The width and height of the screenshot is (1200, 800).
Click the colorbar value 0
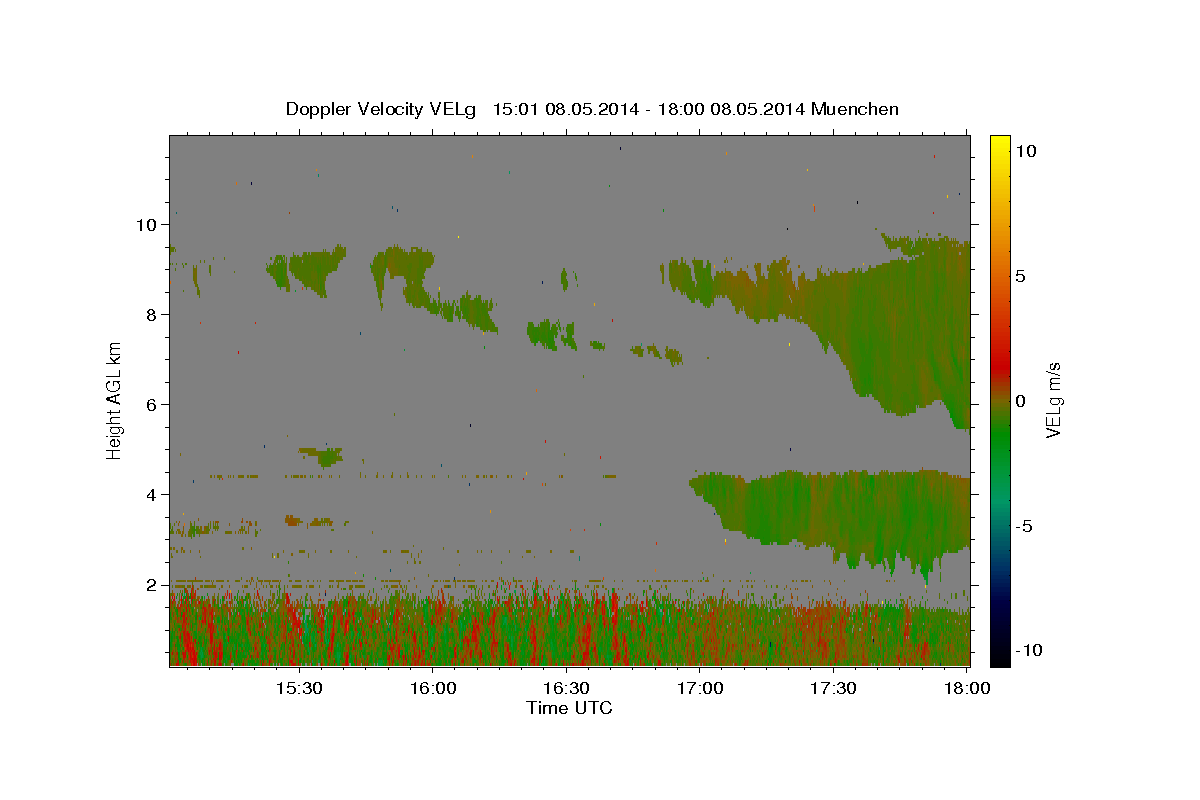[x=1020, y=401]
